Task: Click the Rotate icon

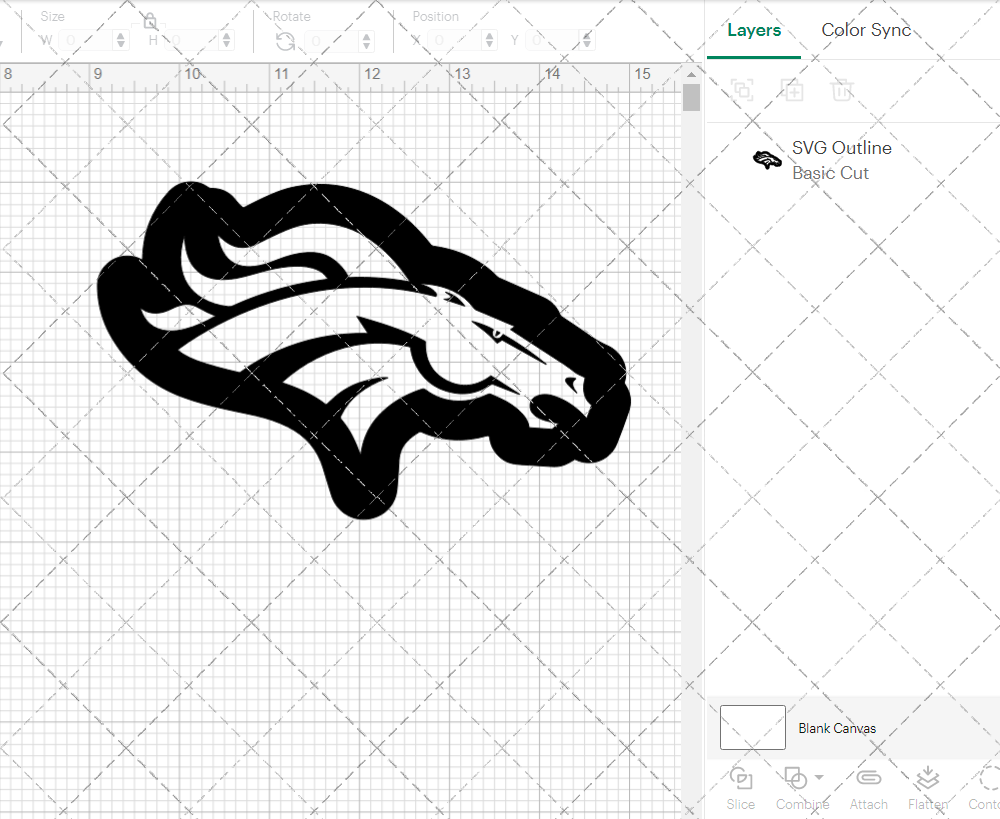Action: click(285, 41)
